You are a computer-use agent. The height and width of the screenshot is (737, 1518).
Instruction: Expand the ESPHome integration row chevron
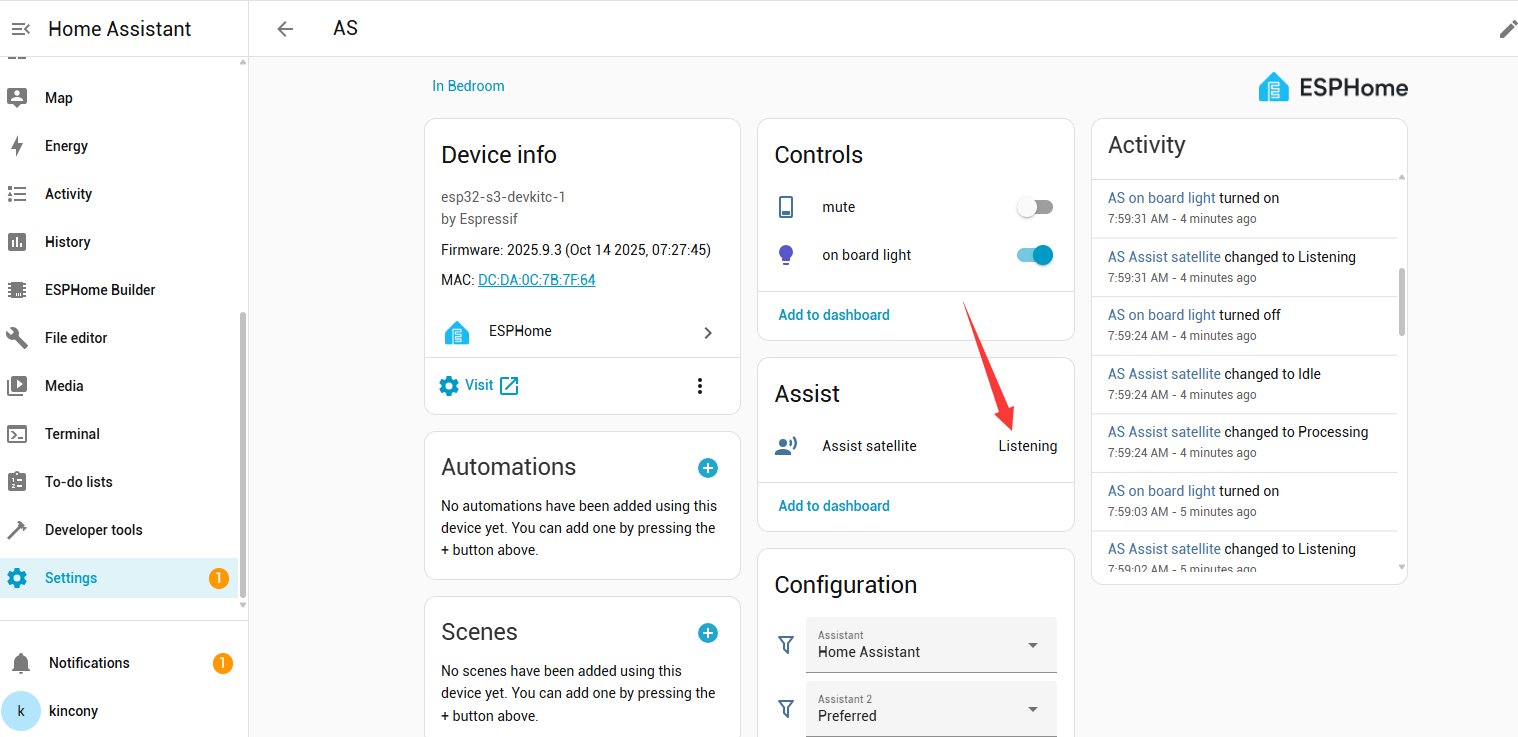708,332
